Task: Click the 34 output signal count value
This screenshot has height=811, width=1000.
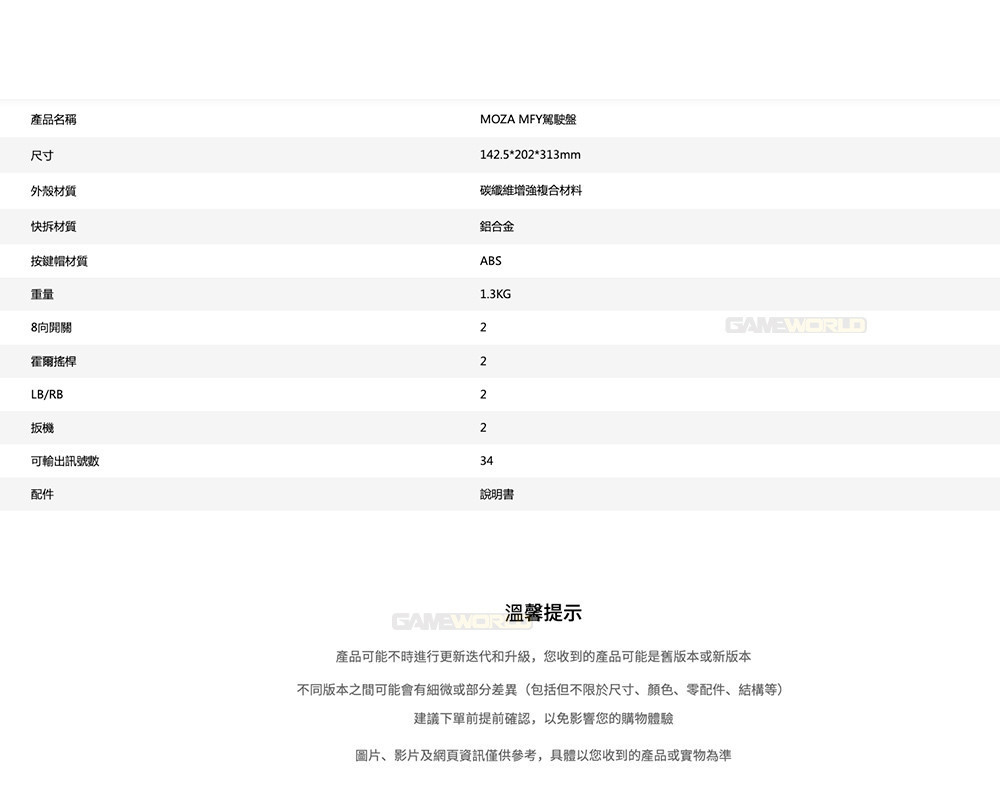Action: (486, 460)
